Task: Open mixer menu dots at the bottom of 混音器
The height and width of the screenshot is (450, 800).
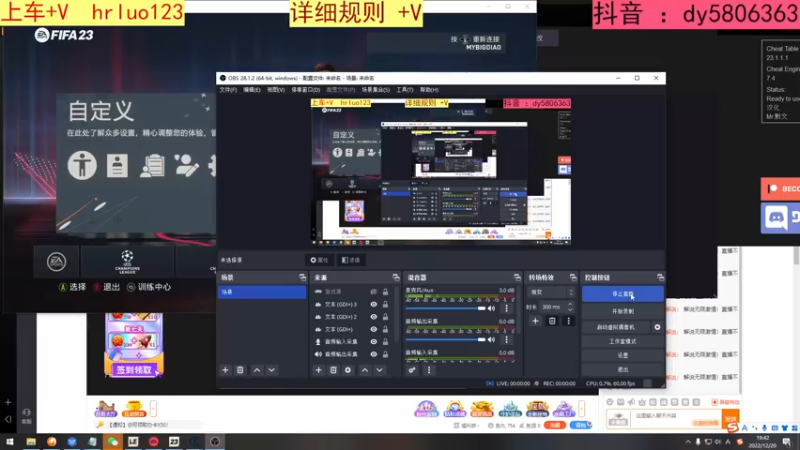Action: click(x=429, y=370)
